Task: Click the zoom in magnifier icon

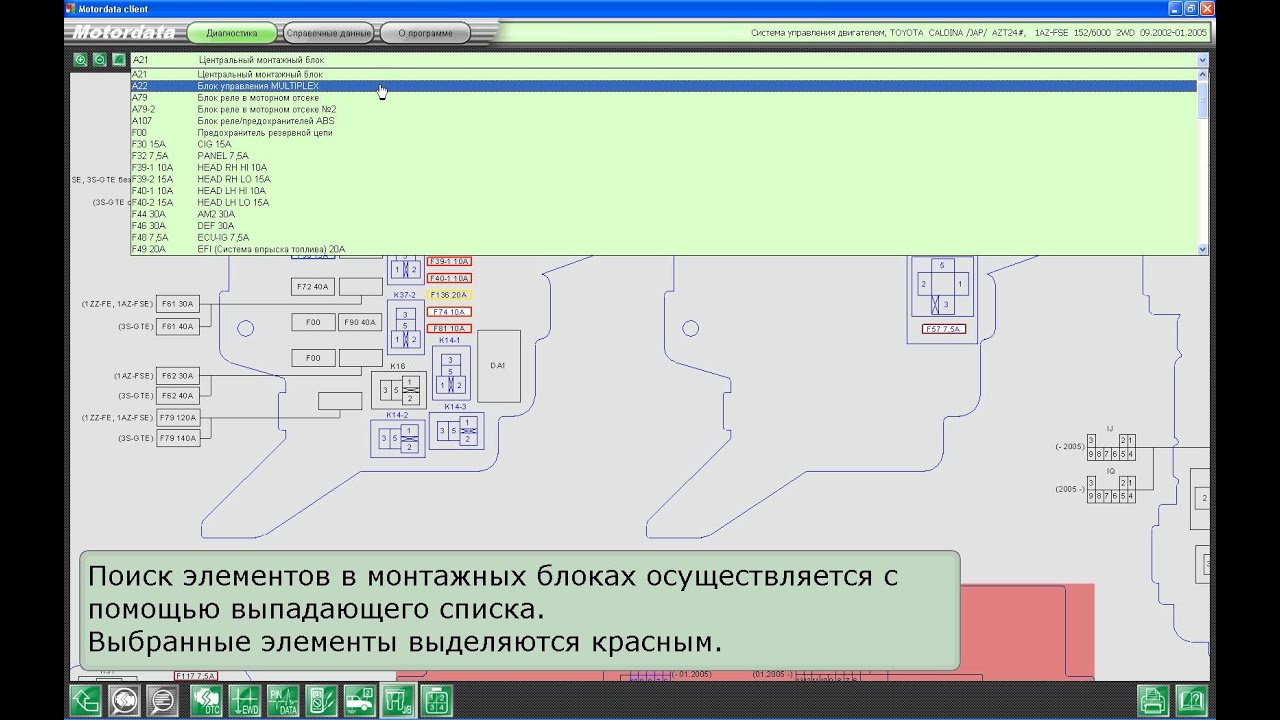Action: tap(80, 59)
